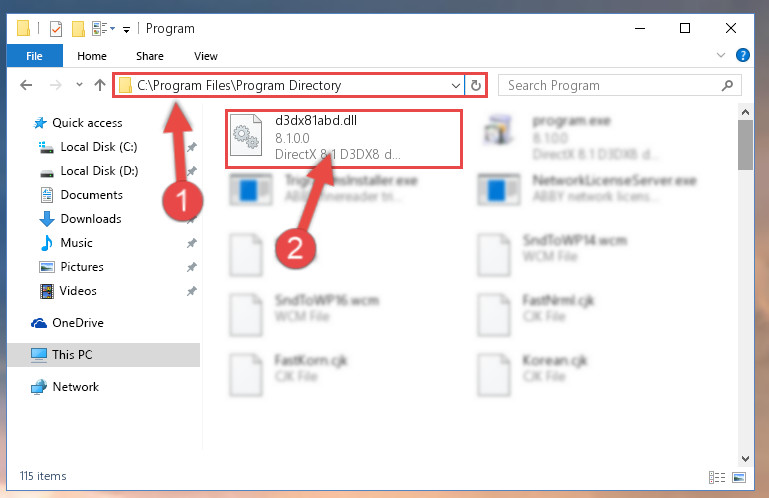769x498 pixels.
Task: Go up one folder level with the up arrow
Action: point(100,85)
